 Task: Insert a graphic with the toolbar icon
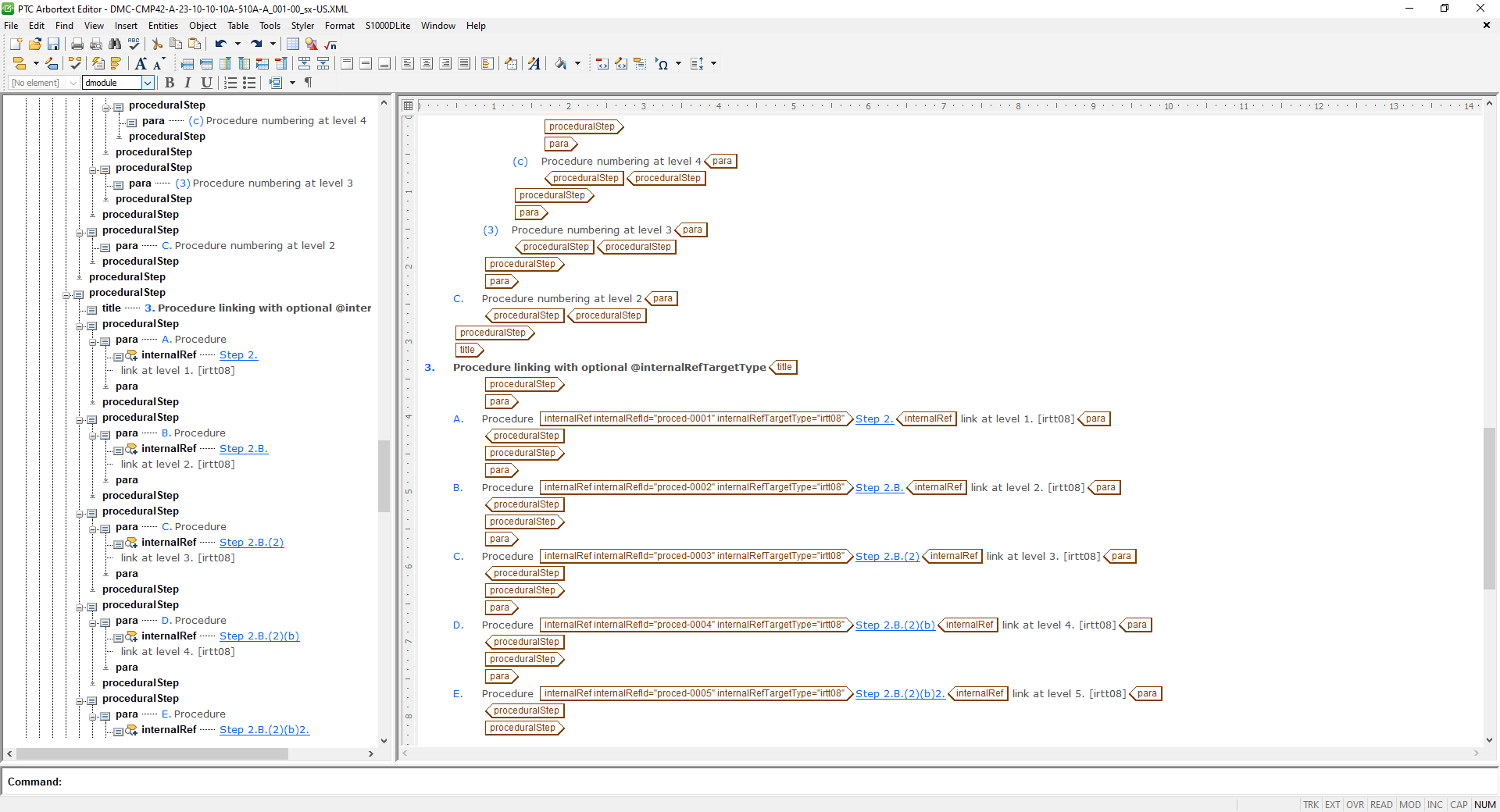312,45
